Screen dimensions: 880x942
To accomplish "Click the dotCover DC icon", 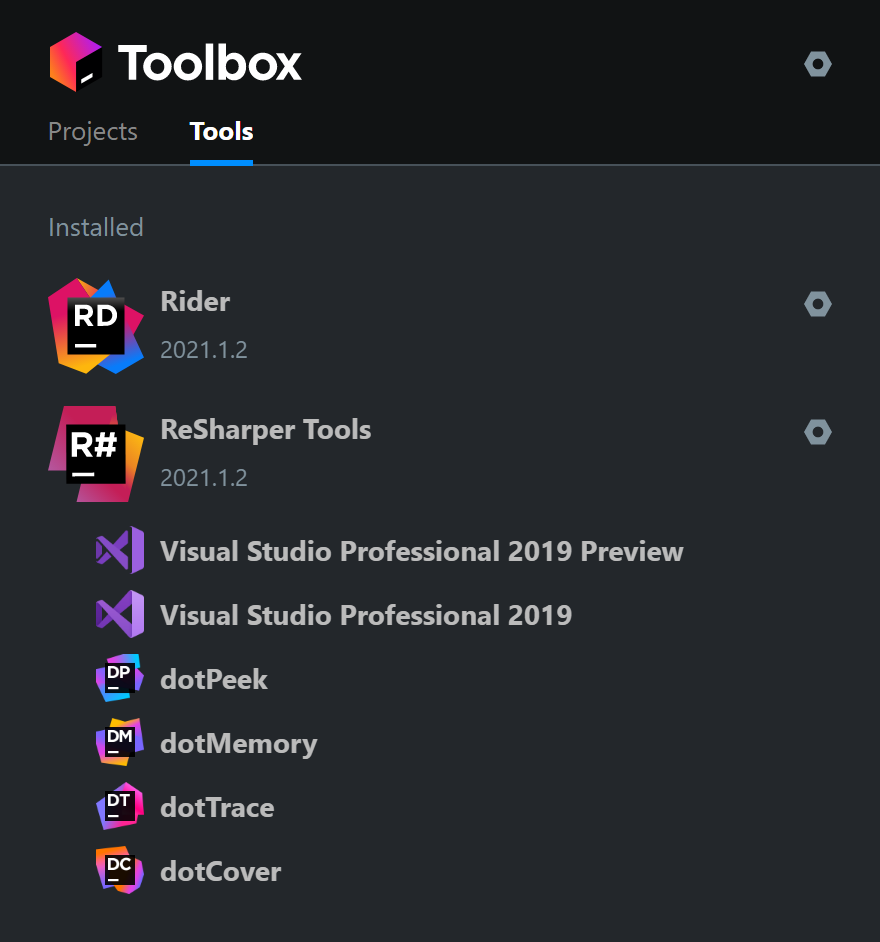I will click(120, 870).
